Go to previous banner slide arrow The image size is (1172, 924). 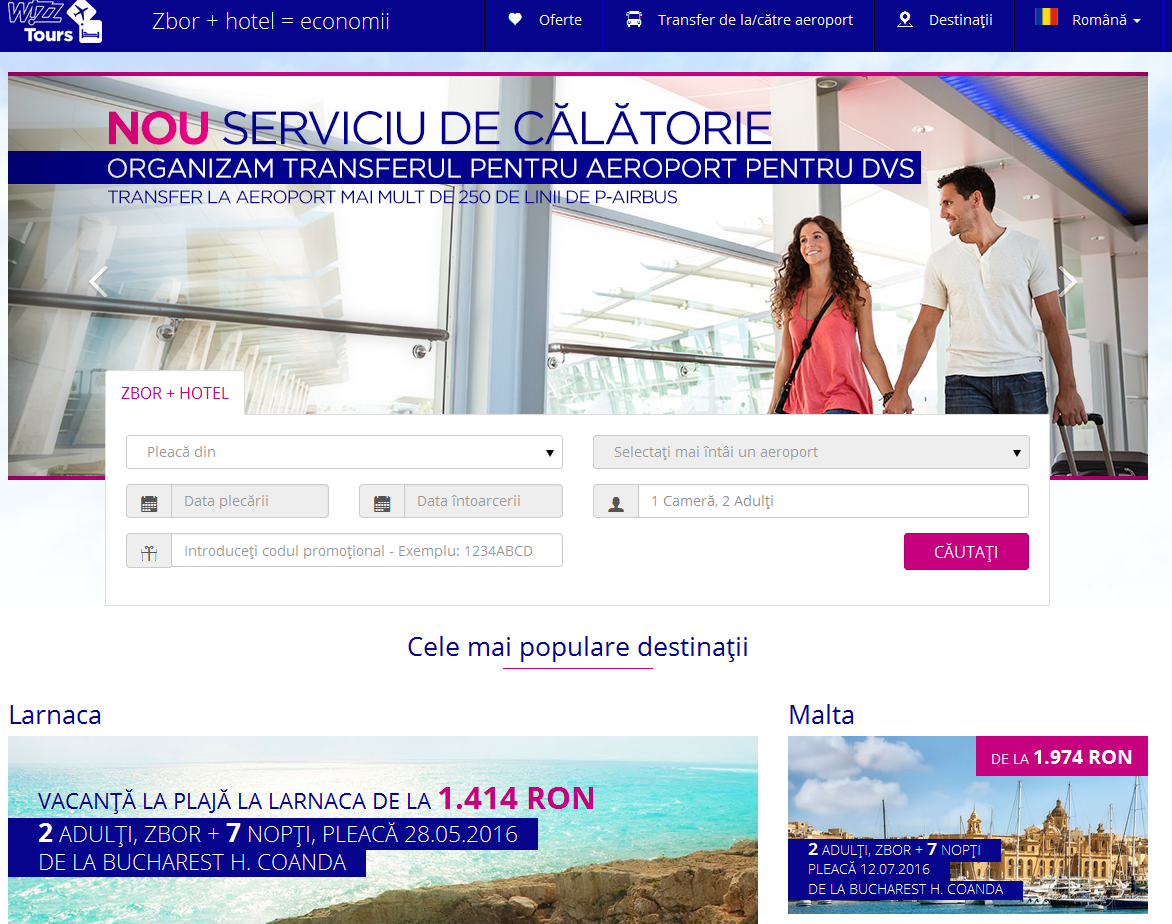pyautogui.click(x=97, y=282)
